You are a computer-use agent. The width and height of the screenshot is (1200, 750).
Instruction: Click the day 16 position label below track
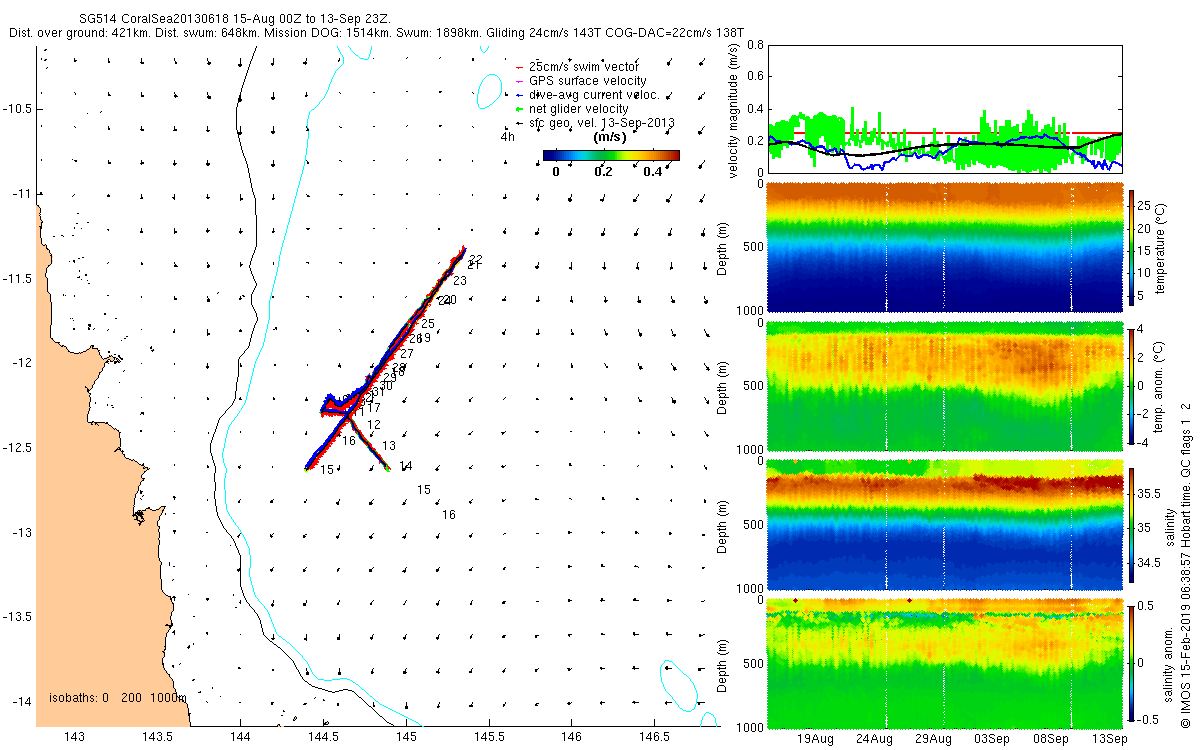tap(449, 515)
